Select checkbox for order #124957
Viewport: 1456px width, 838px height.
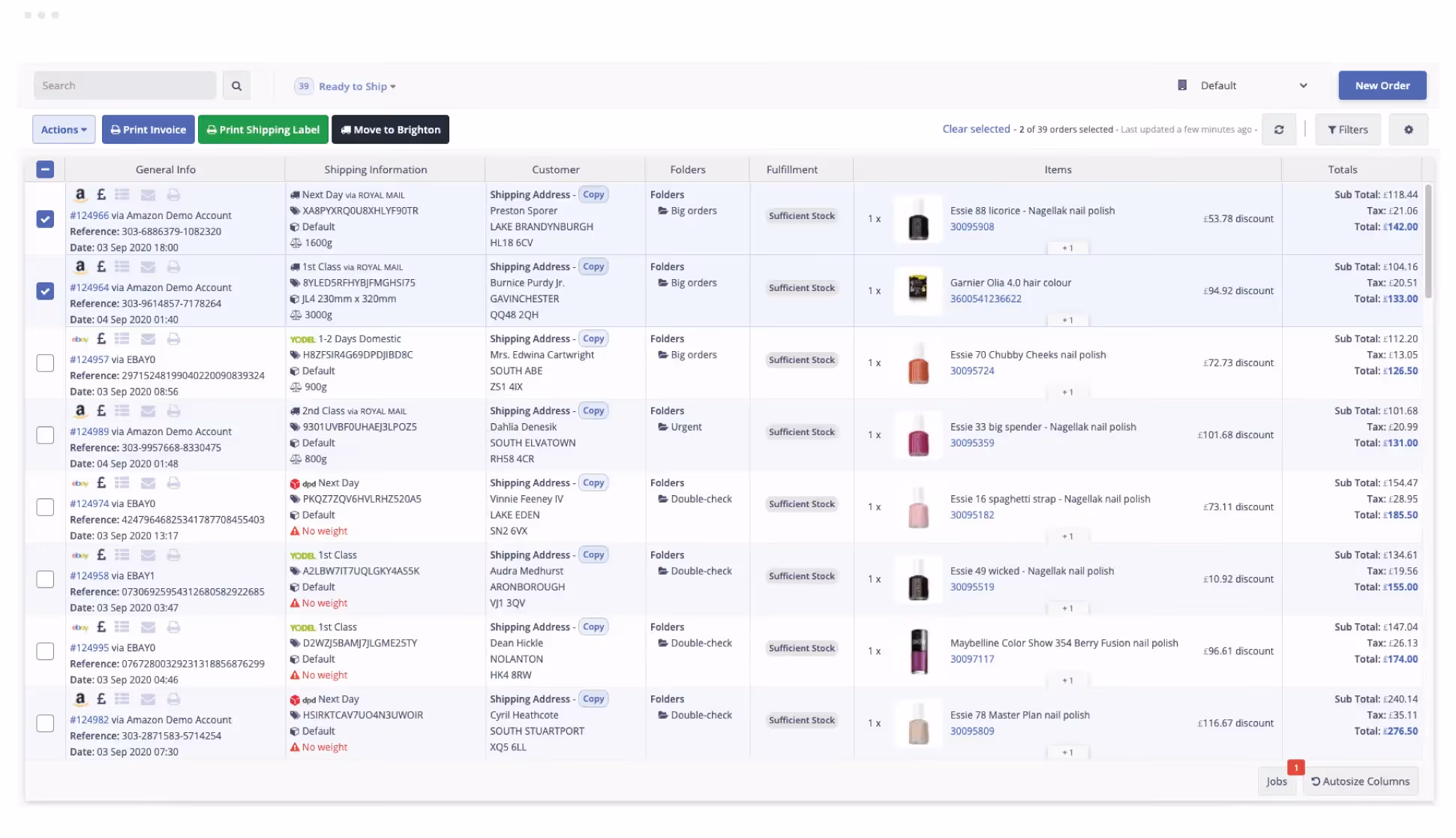tap(45, 363)
